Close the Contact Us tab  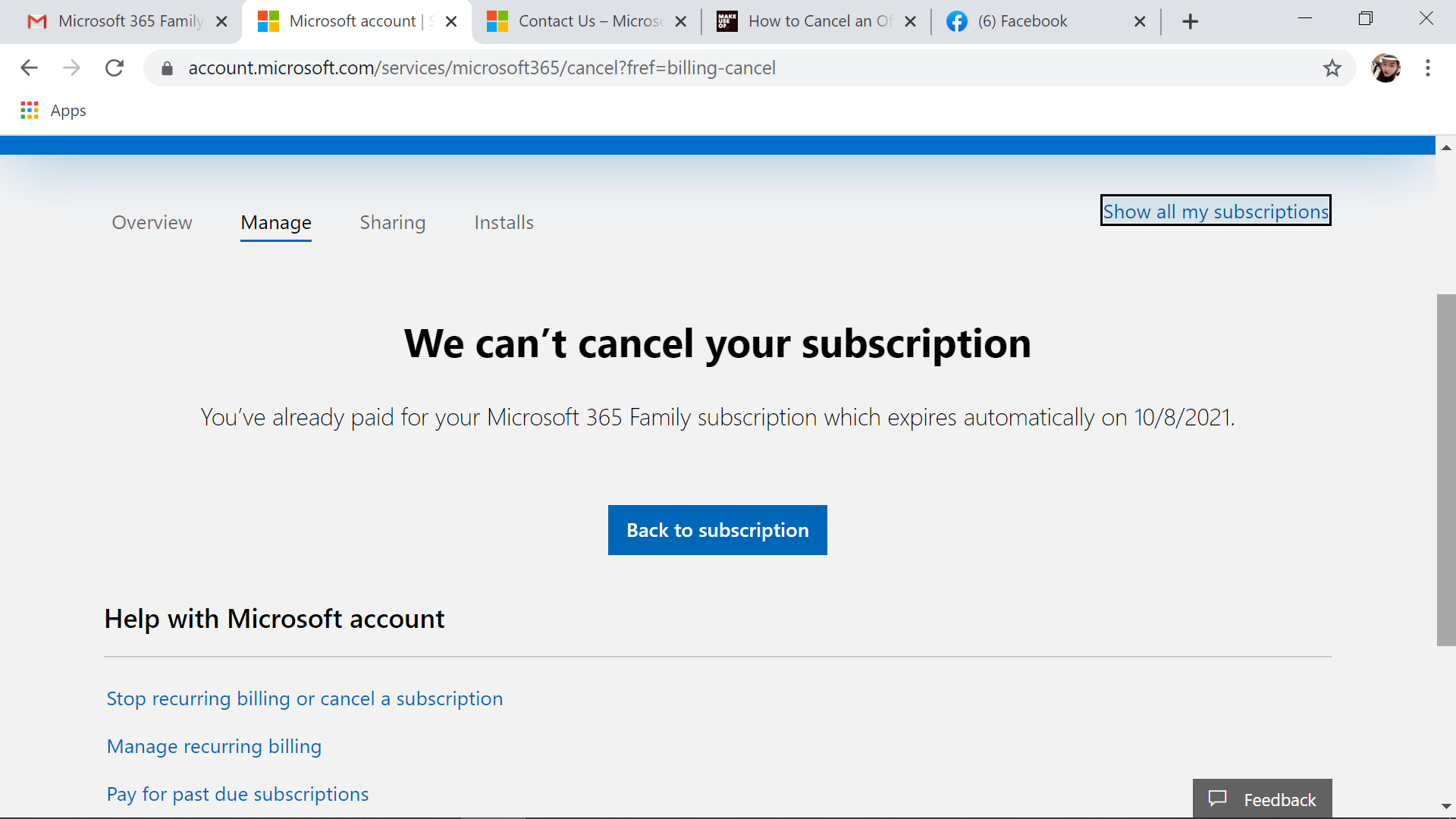680,22
